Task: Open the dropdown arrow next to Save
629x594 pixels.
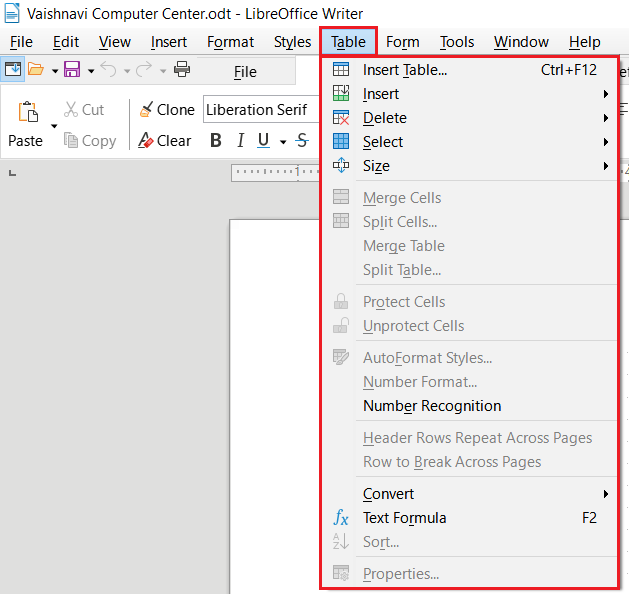Action: [91, 71]
